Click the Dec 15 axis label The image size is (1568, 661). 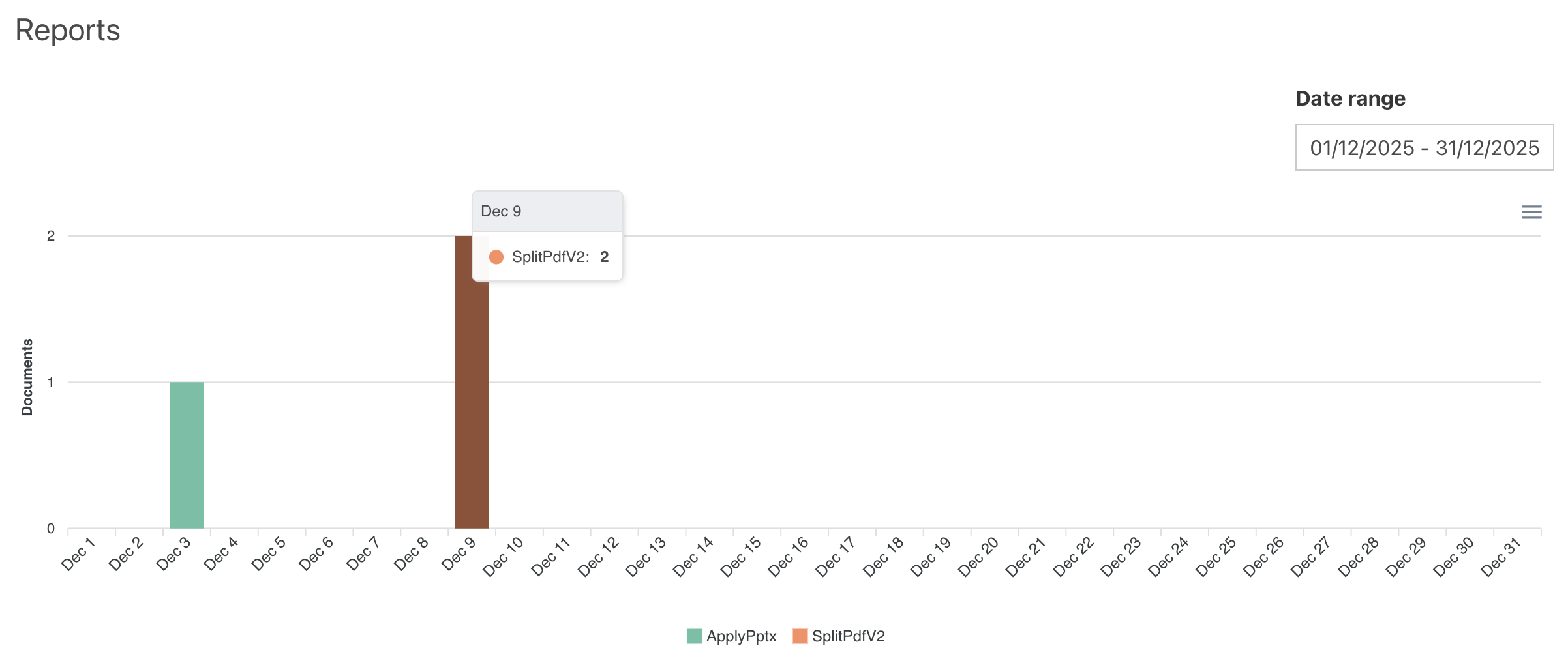point(740,557)
